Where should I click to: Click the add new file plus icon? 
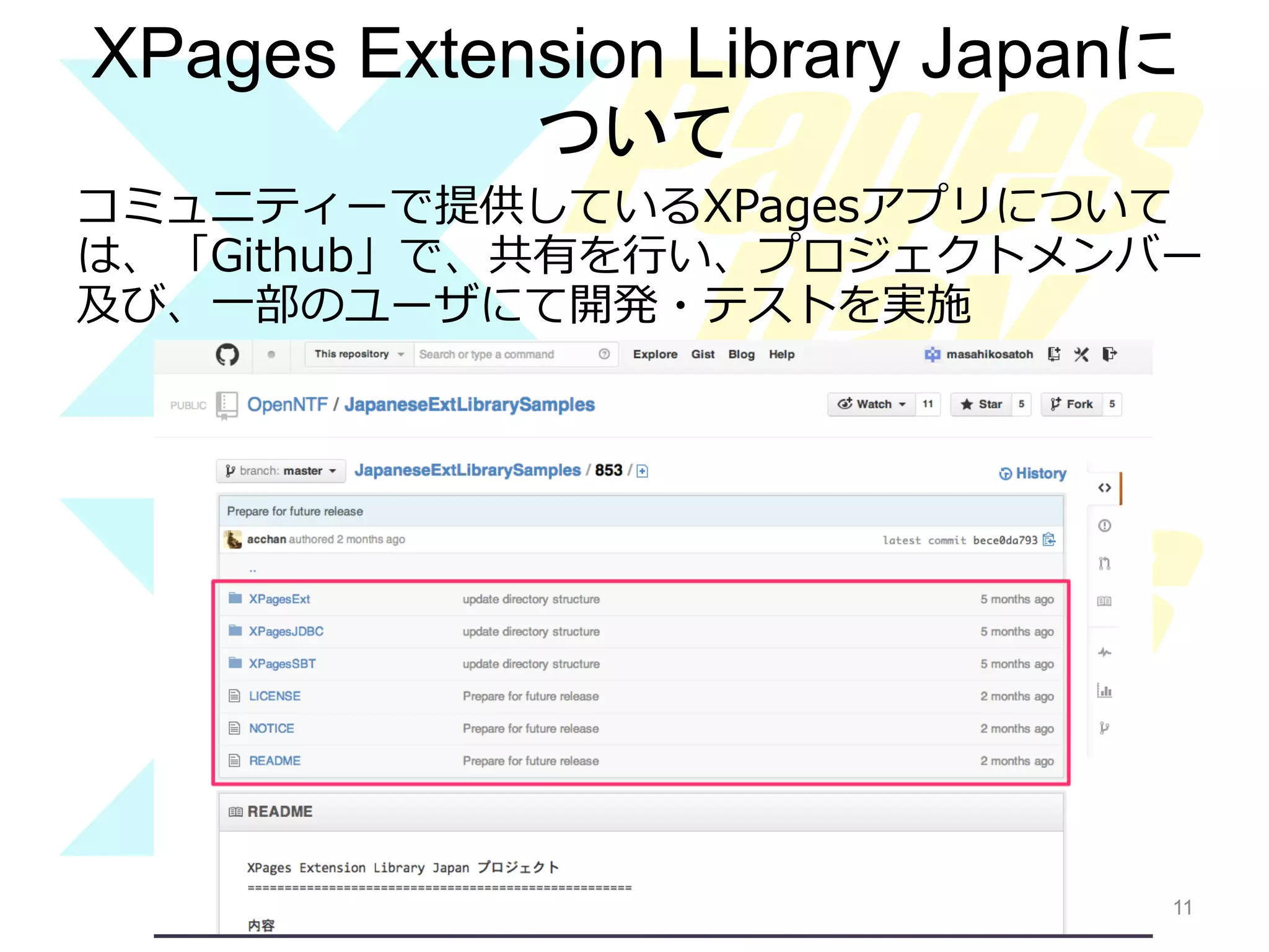pos(643,471)
